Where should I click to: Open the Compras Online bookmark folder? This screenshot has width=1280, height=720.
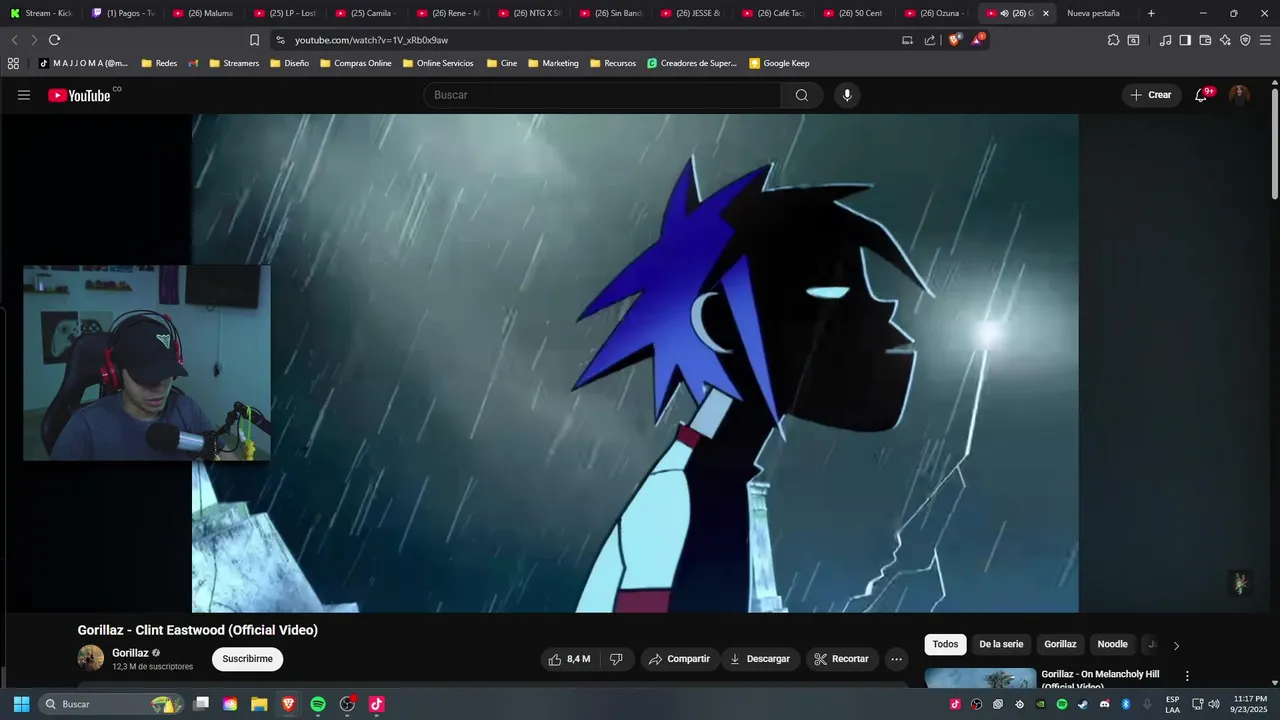356,63
